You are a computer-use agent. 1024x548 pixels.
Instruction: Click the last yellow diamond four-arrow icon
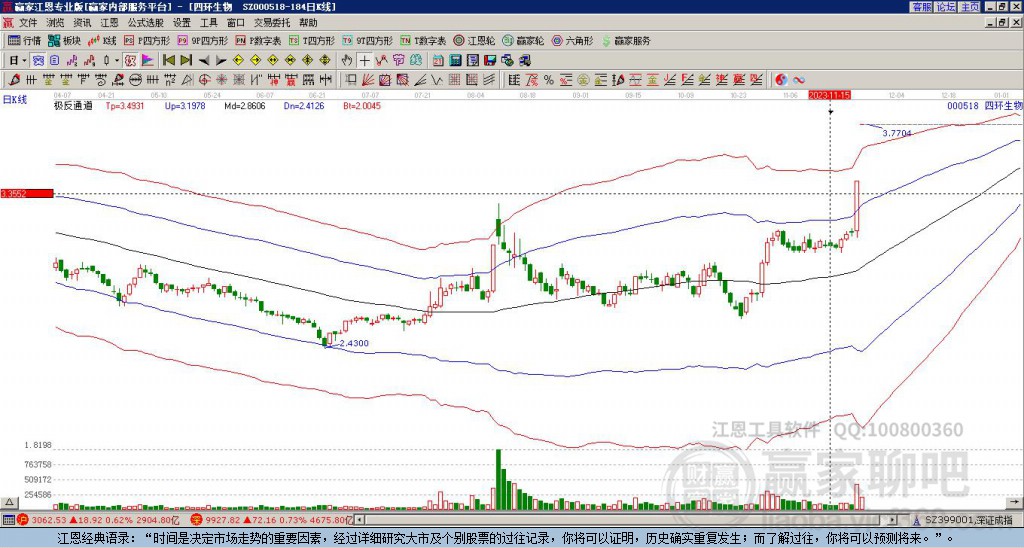click(x=325, y=60)
